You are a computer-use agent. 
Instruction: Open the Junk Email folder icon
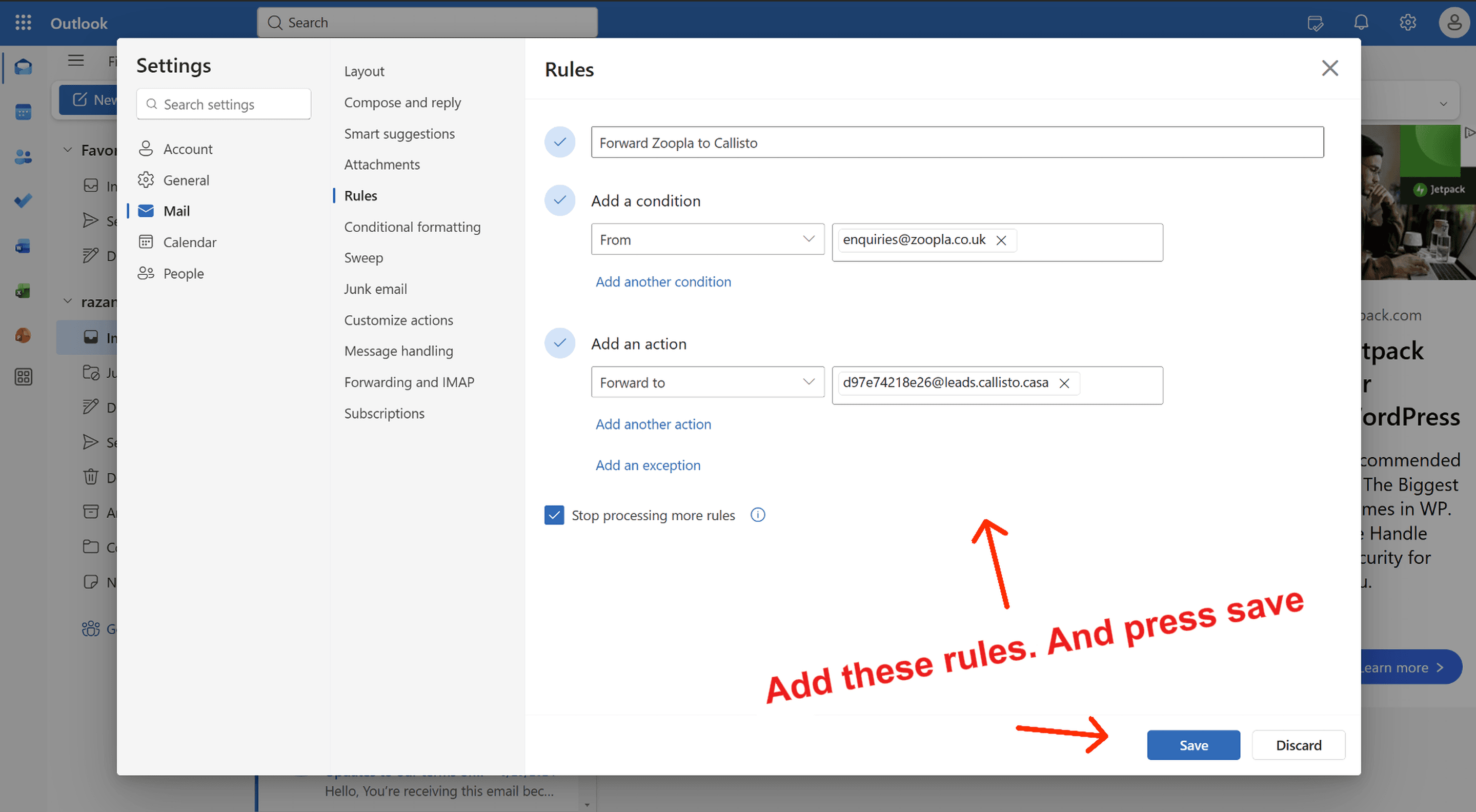click(91, 373)
